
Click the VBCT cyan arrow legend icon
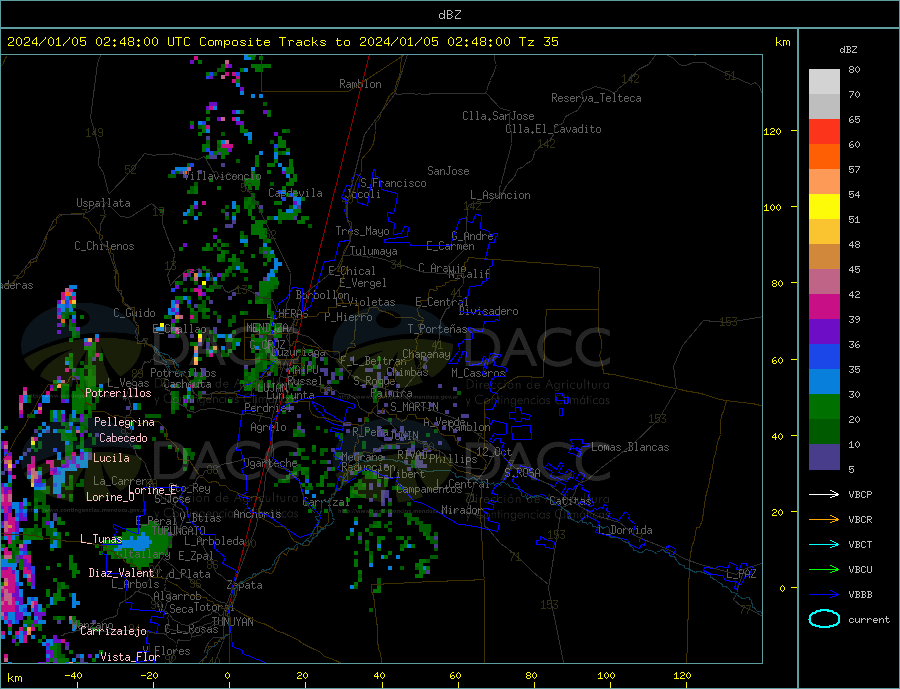pyautogui.click(x=824, y=544)
